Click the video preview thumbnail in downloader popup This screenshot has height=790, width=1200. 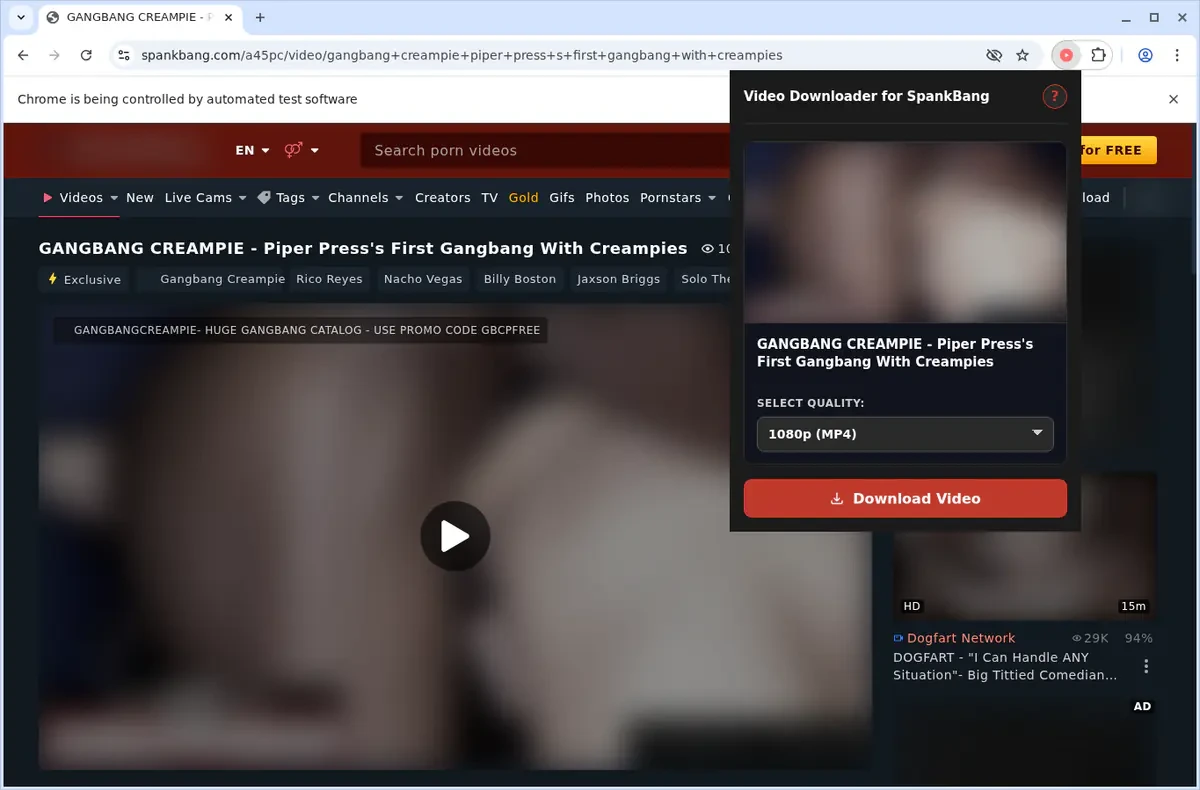905,232
